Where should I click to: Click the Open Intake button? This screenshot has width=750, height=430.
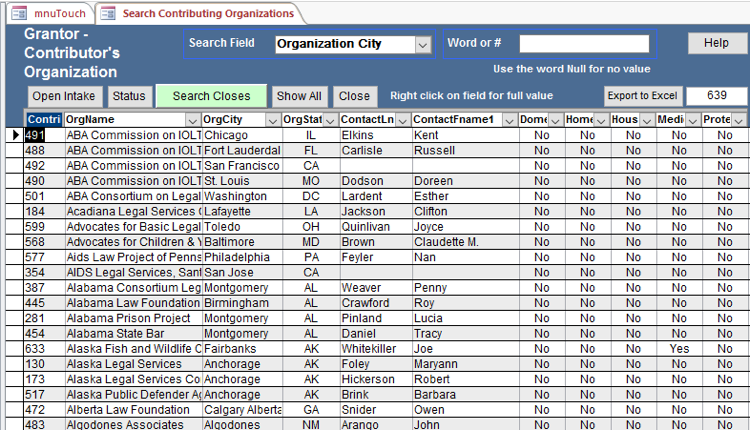(64, 96)
